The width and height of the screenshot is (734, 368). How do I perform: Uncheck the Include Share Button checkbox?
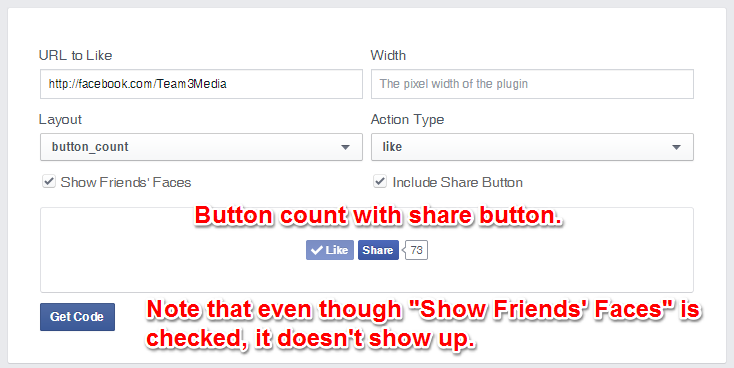pyautogui.click(x=380, y=181)
